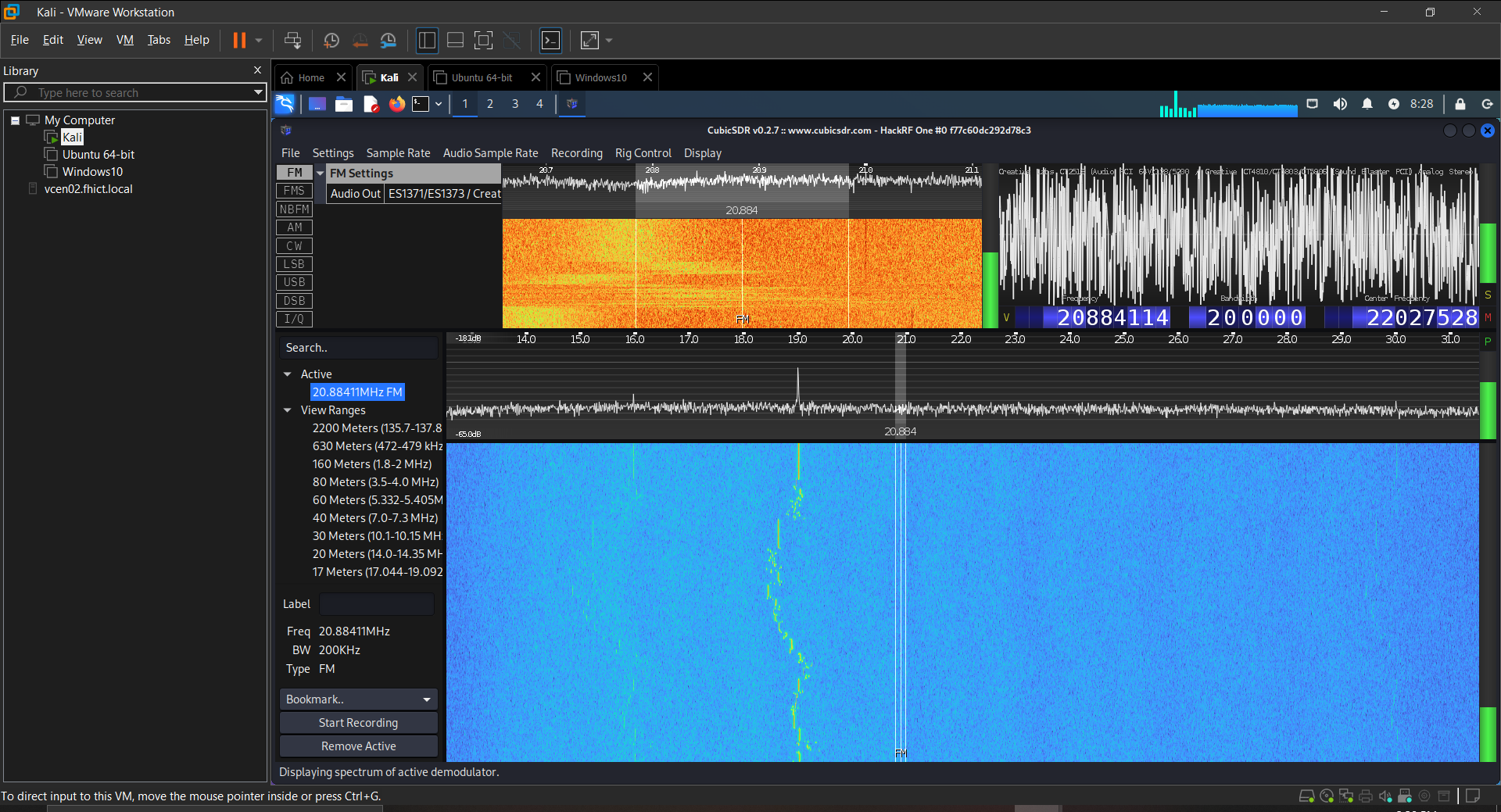Open the Kali volume control icon
This screenshot has height=812, width=1501.
[1340, 104]
